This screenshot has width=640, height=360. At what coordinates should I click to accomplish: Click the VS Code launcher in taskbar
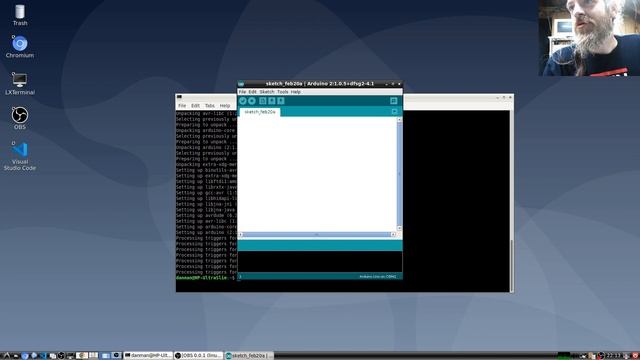(43, 356)
